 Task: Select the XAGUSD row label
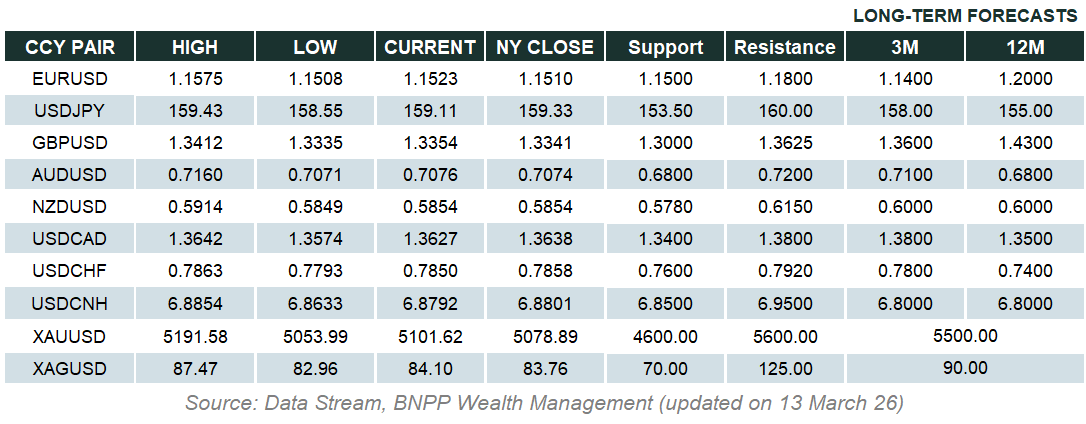69,368
